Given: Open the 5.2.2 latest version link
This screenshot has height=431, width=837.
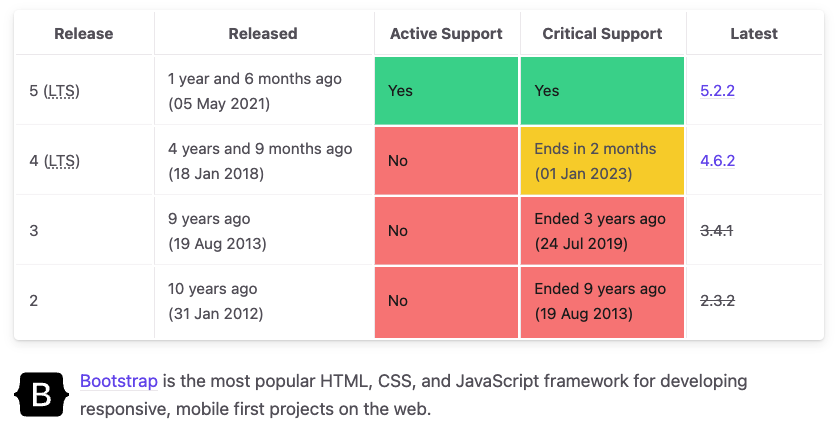Looking at the screenshot, I should 717,90.
